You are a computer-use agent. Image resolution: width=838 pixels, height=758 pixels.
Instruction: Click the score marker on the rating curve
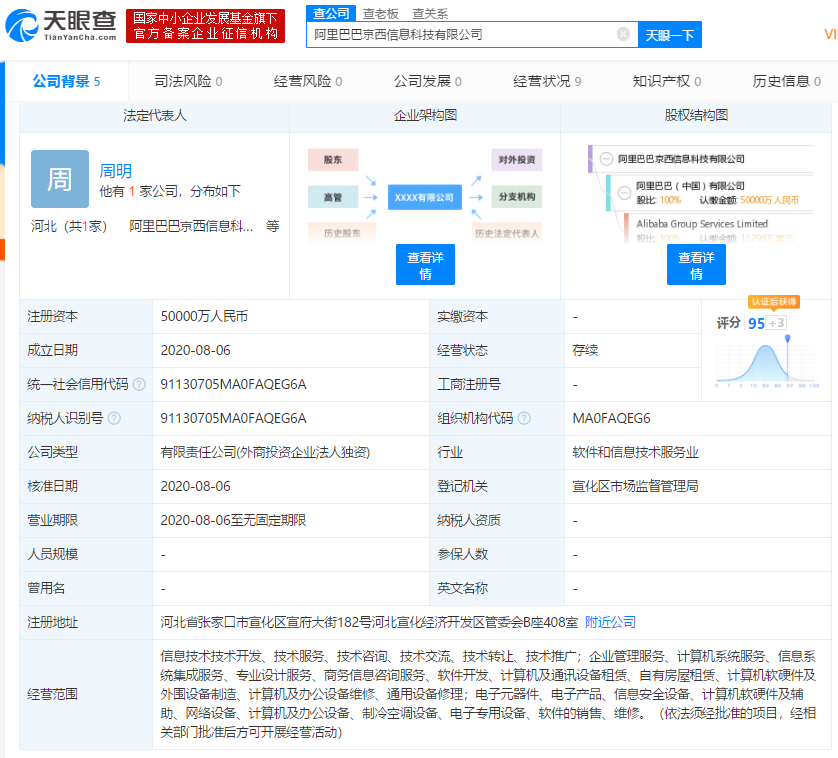tap(788, 338)
